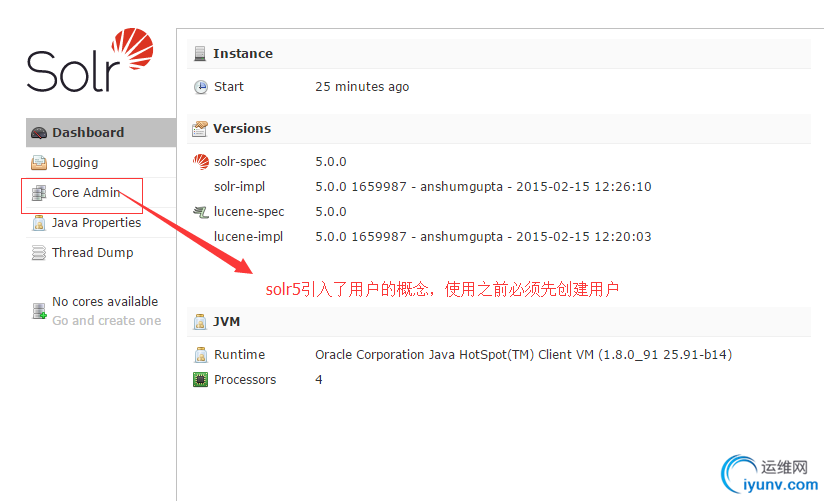Click the Thread Dump stack icon
This screenshot has width=824, height=501.
38,253
